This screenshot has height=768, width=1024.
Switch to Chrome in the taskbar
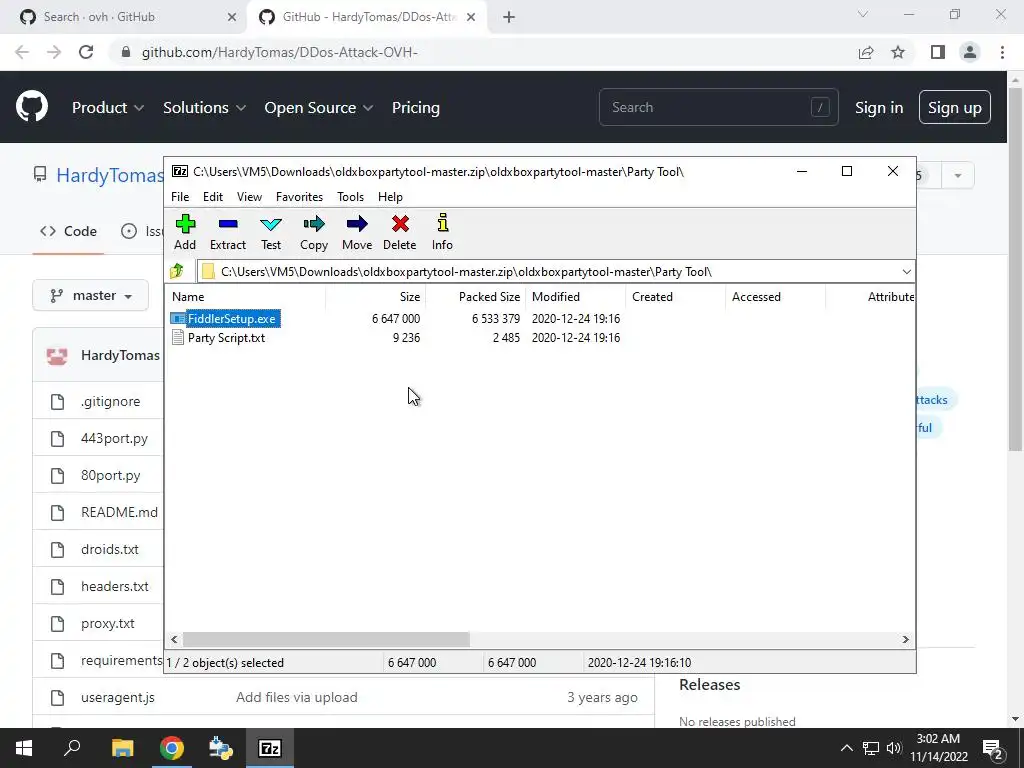coord(172,748)
